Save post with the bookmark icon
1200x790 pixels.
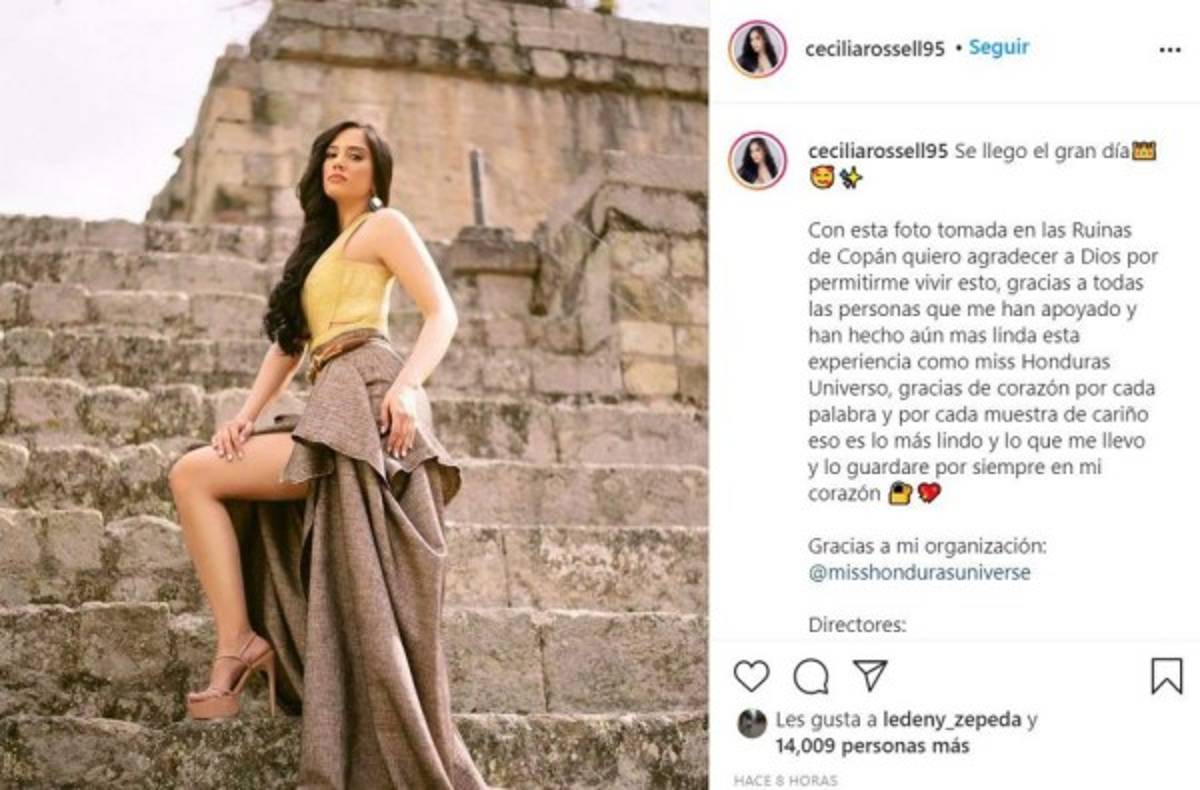(x=1166, y=677)
